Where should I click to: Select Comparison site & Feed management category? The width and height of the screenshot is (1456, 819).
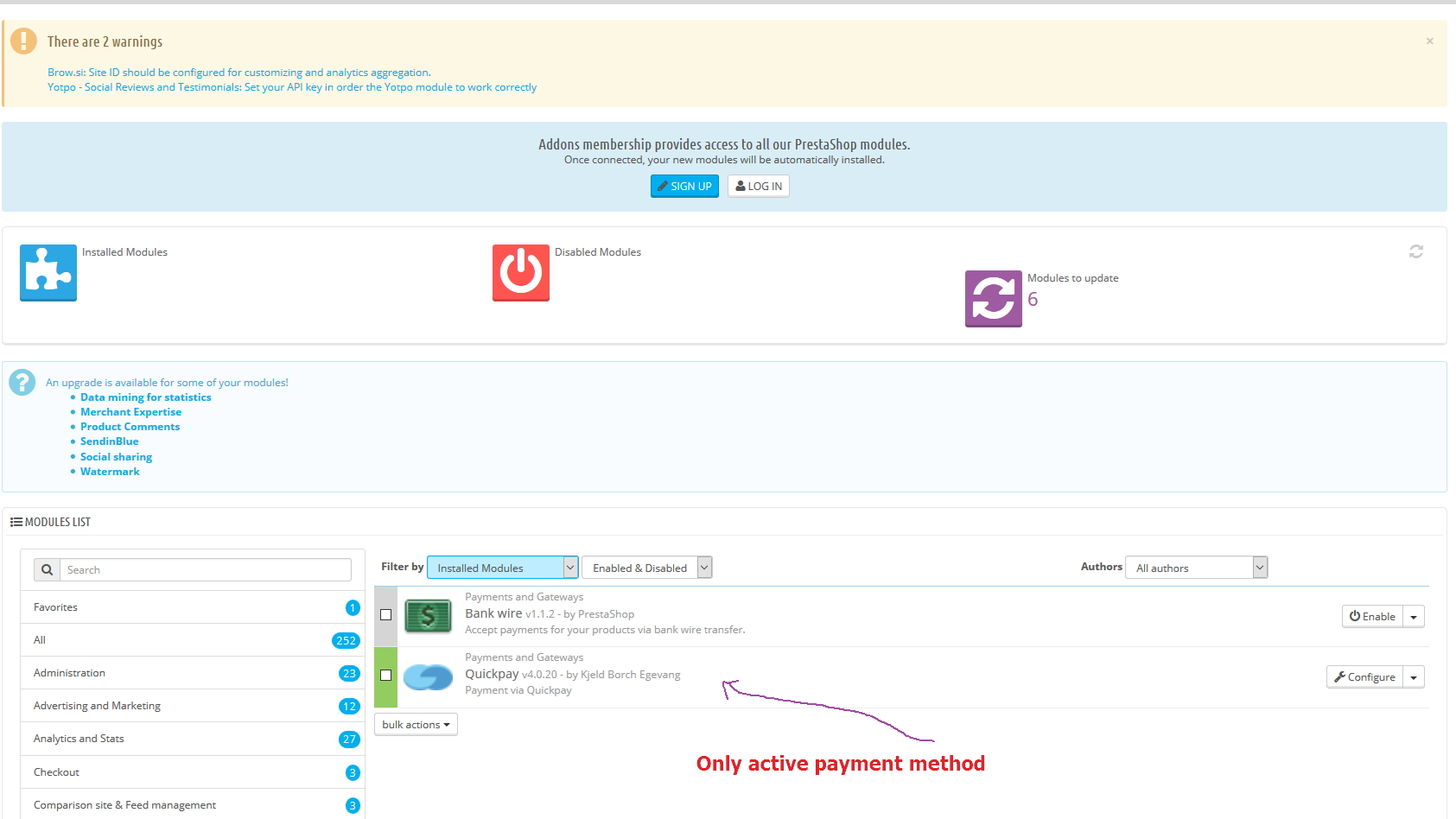193,805
